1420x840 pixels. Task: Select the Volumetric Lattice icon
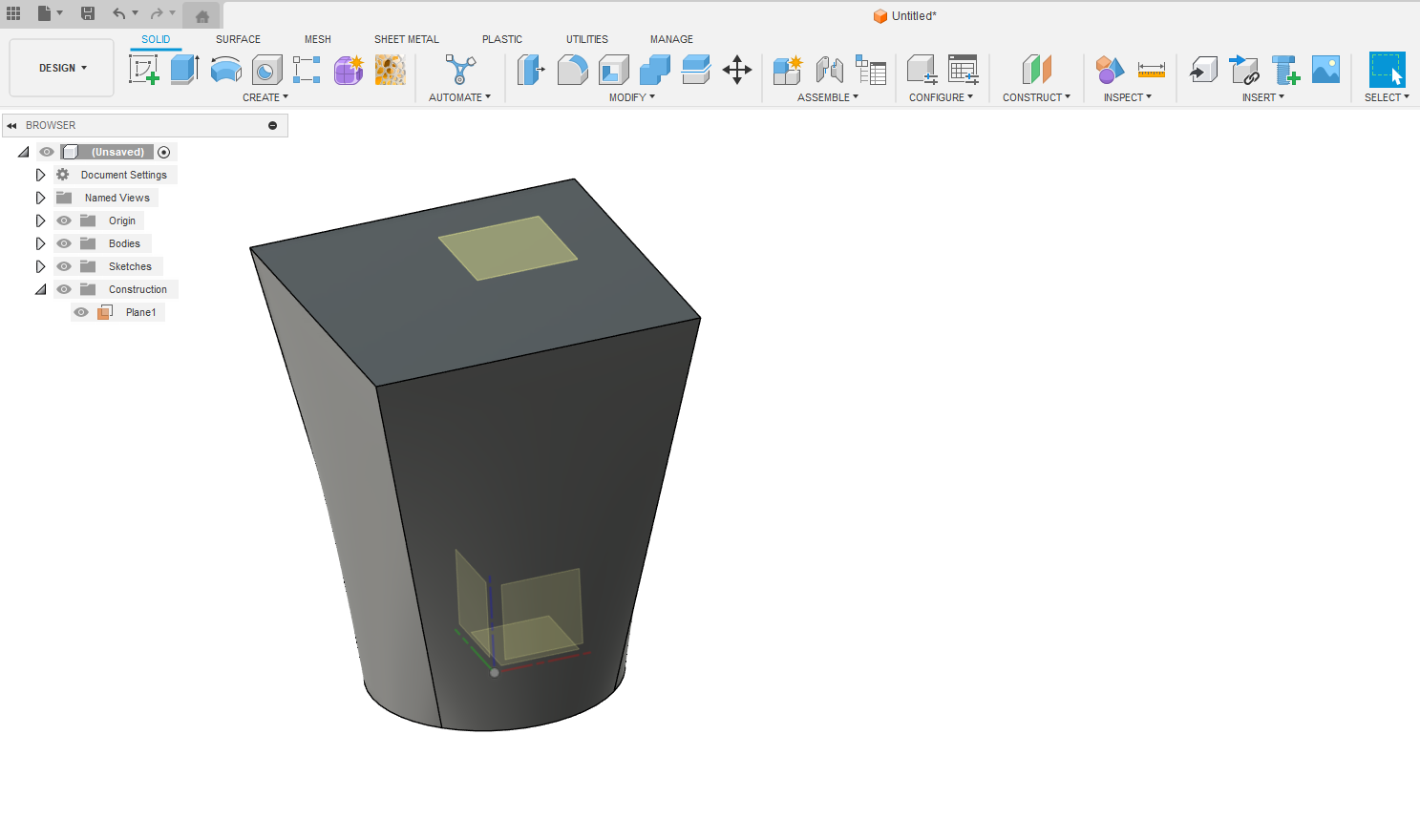click(390, 70)
